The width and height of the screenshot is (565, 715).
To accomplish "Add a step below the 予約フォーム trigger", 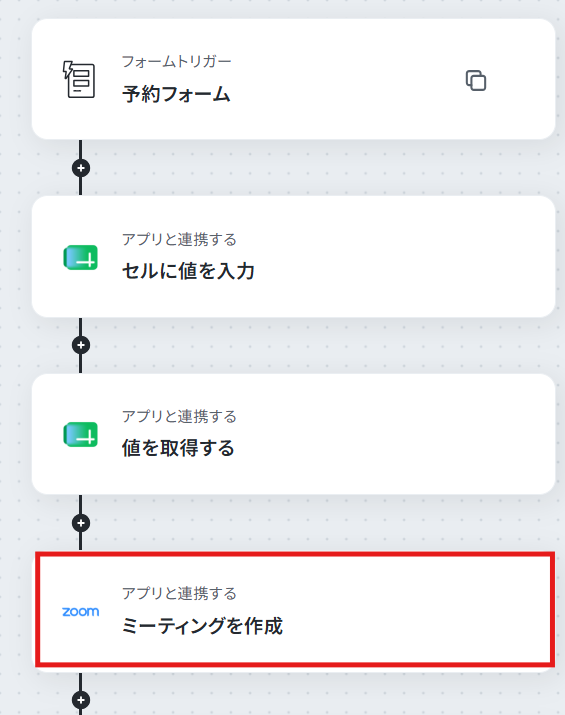I will [x=81, y=168].
